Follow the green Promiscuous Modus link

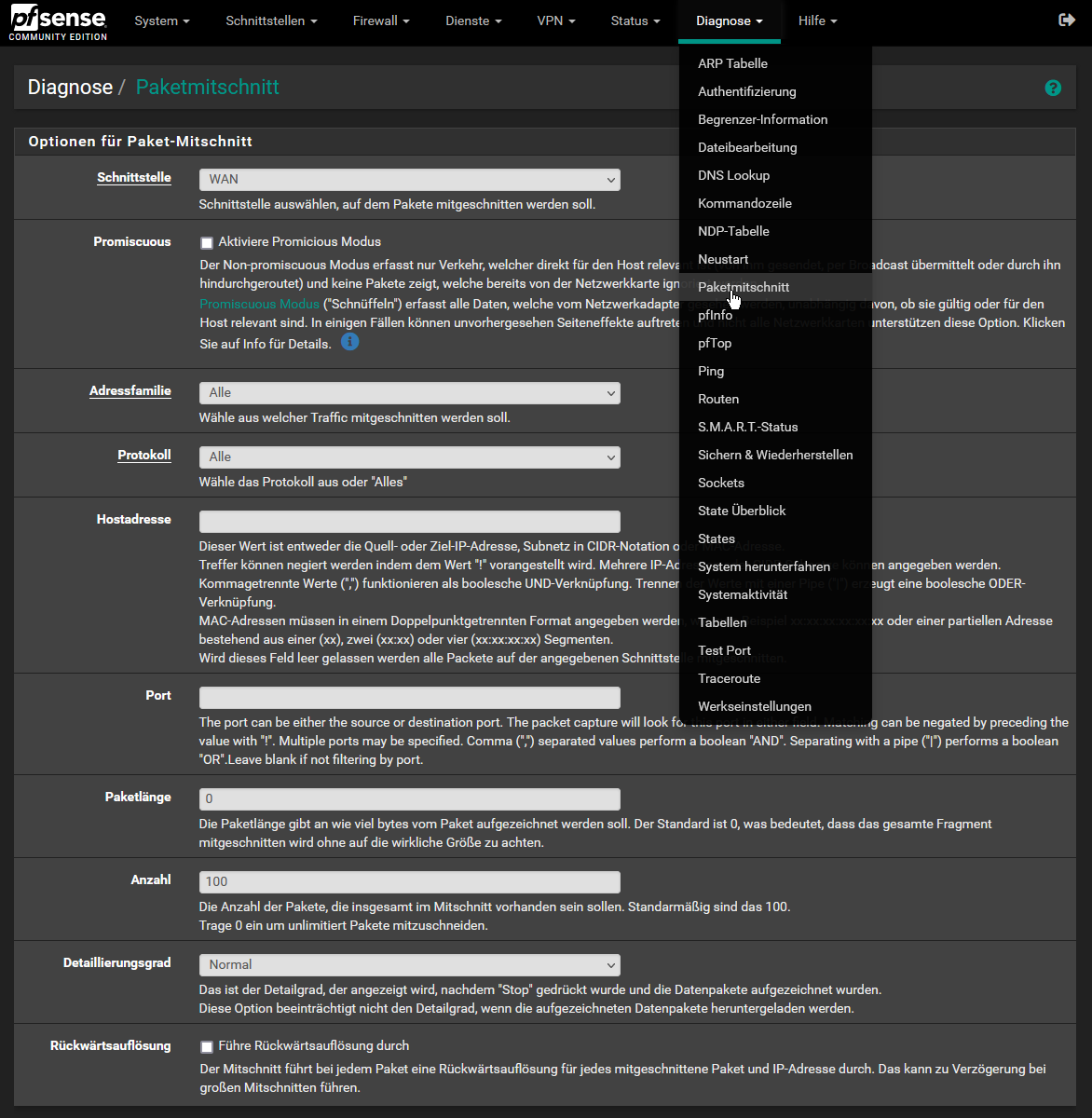pos(260,304)
